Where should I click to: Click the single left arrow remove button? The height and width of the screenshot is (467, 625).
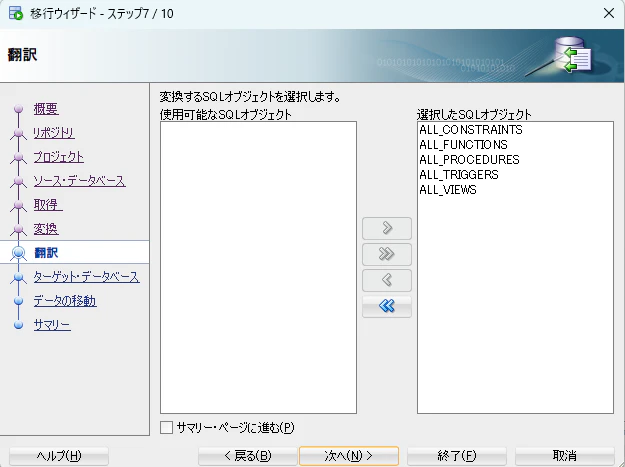point(387,280)
